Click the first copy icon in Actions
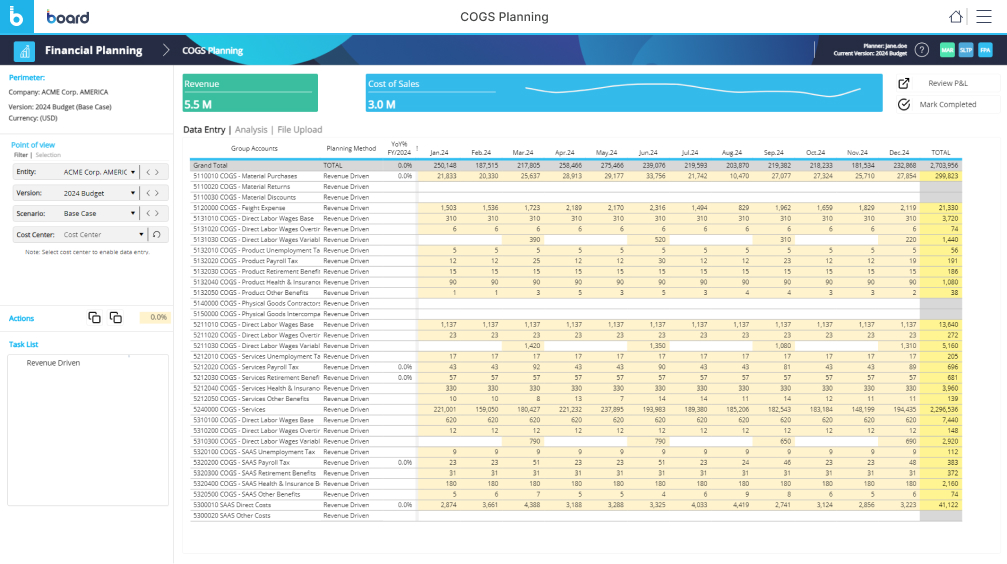The width and height of the screenshot is (1007, 564). coord(95,317)
